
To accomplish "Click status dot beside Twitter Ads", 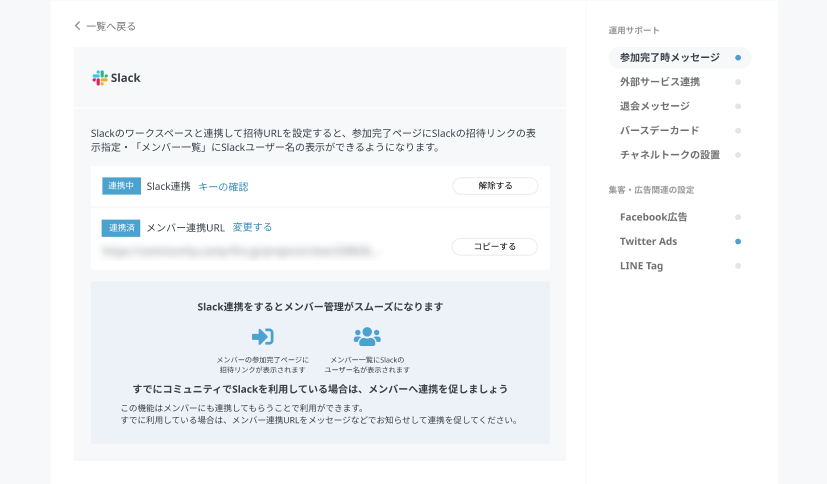I will tap(738, 241).
